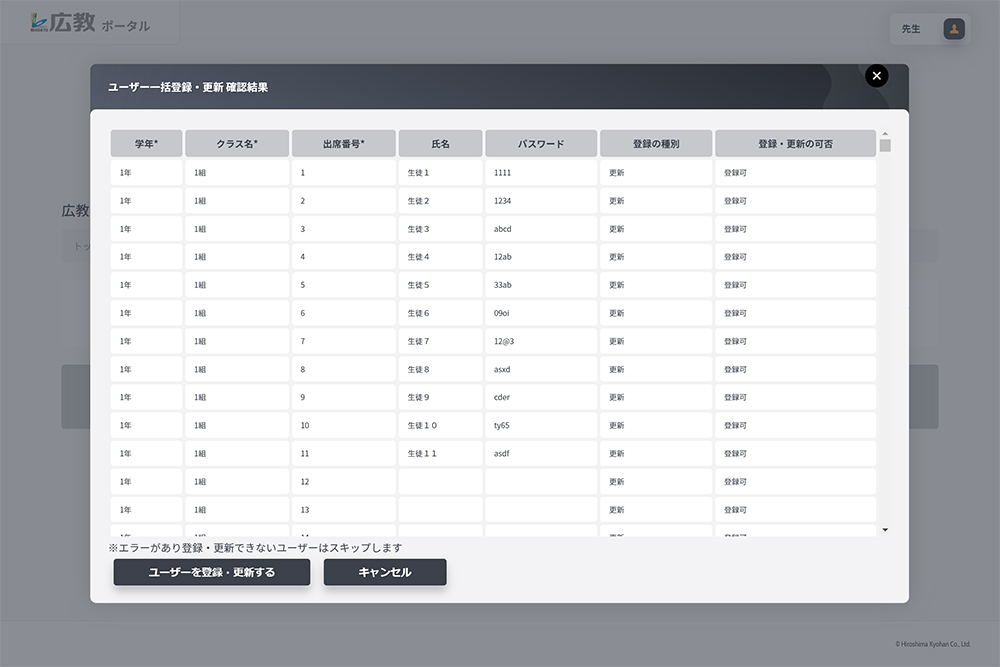Image resolution: width=1000 pixels, height=667 pixels.
Task: Click the teacher profile avatar icon
Action: click(x=953, y=29)
